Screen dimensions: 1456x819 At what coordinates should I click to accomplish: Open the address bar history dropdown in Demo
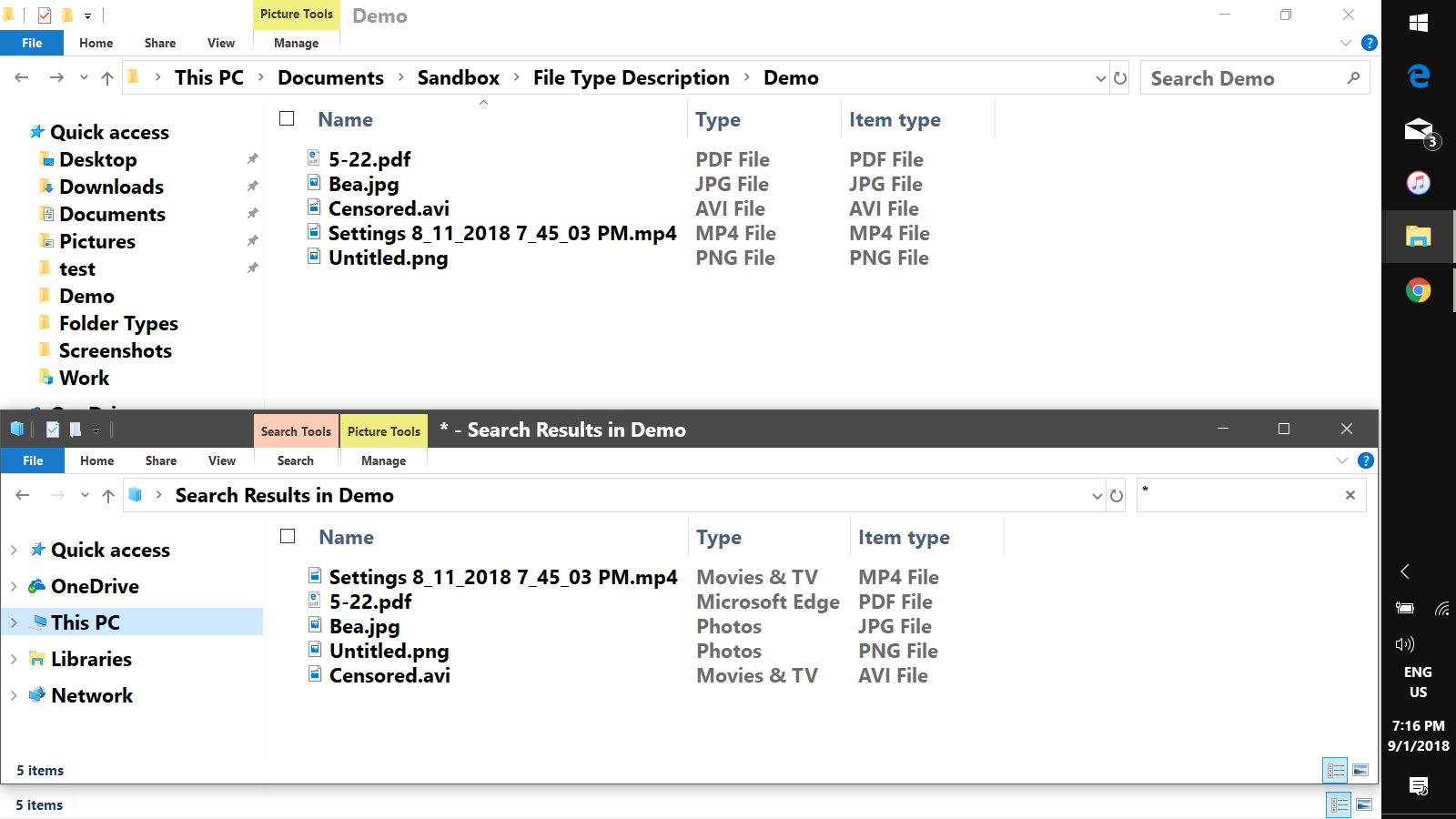[x=1100, y=78]
